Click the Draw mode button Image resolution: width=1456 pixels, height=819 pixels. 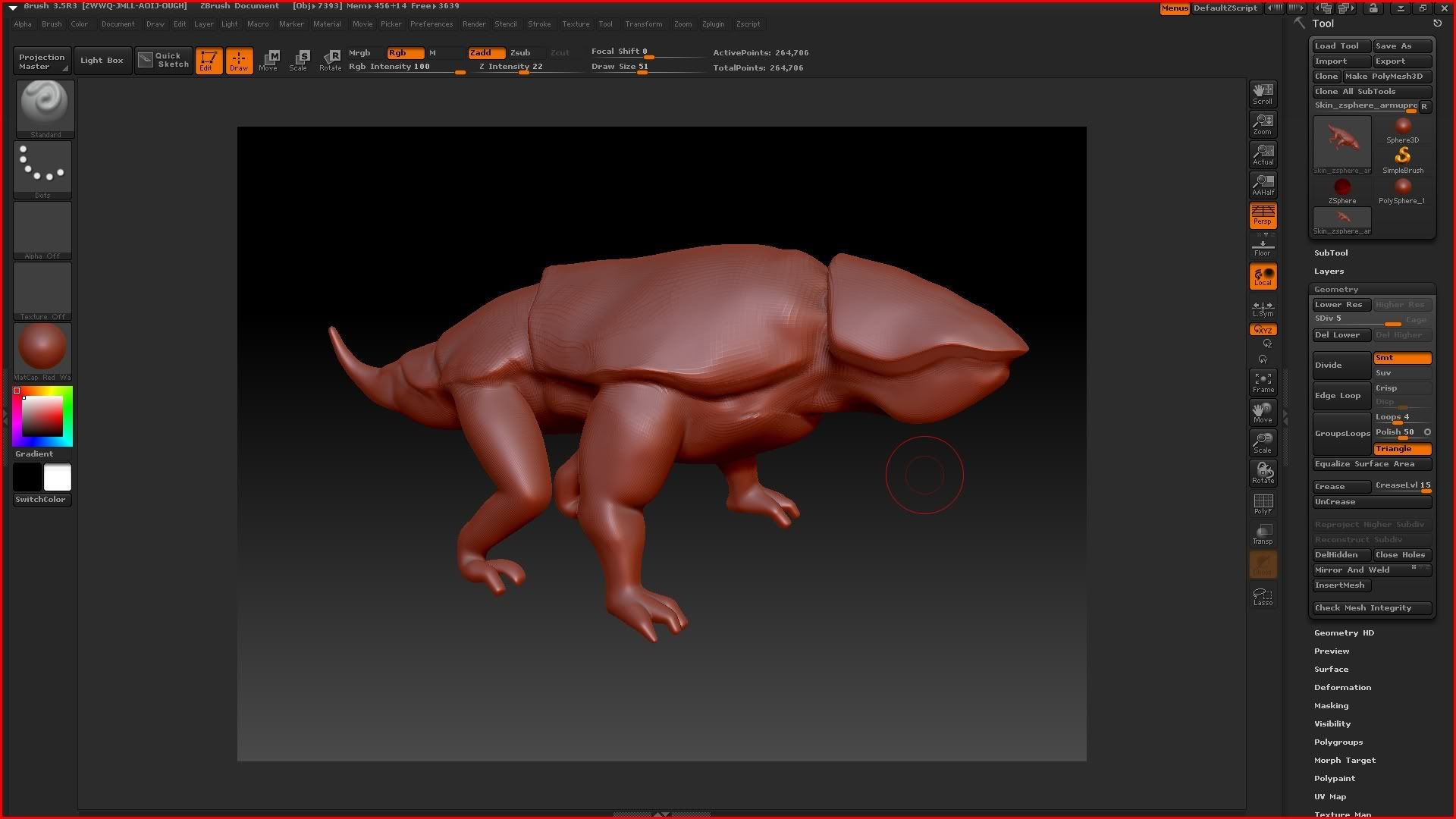(239, 60)
